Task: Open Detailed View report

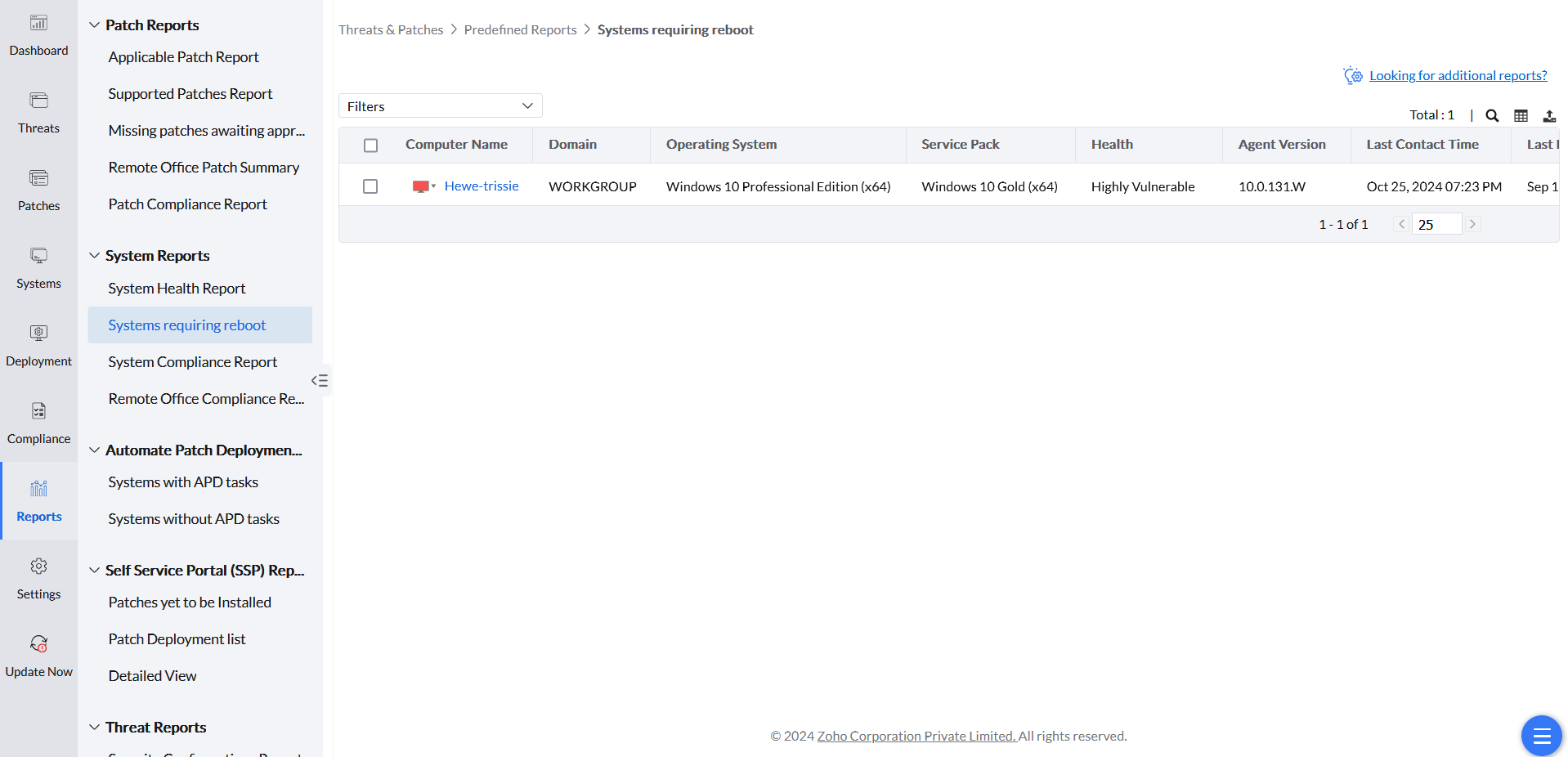Action: [x=153, y=676]
